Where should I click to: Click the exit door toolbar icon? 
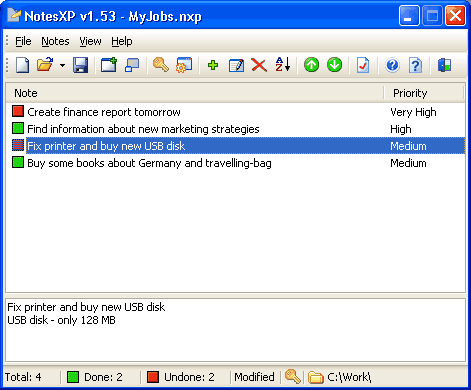pos(444,65)
